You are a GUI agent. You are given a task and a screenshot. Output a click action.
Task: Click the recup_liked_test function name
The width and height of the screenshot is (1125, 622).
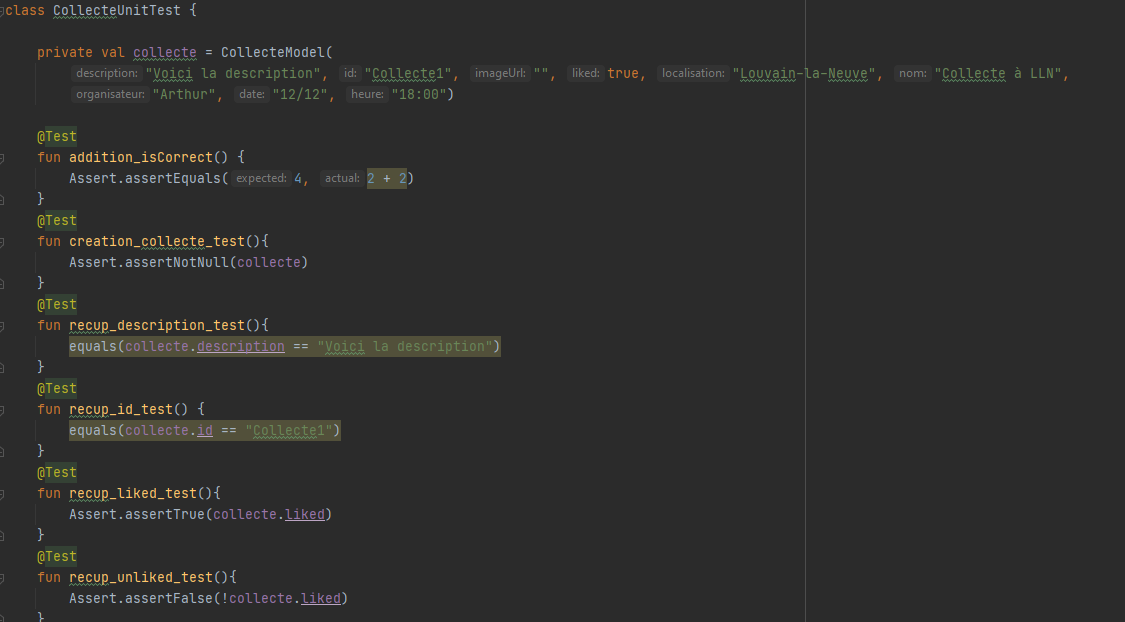tap(133, 493)
